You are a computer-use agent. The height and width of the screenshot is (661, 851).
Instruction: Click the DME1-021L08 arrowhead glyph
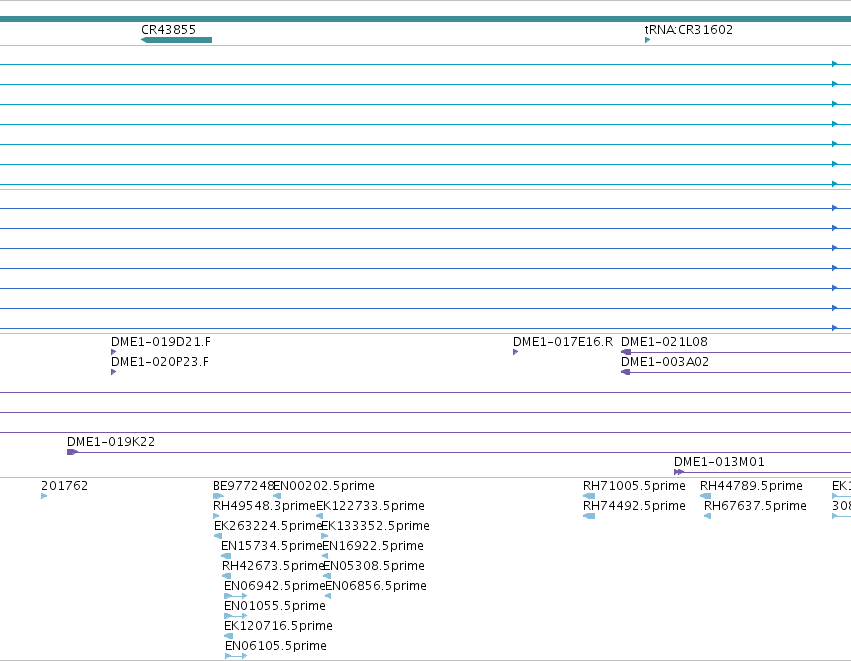626,352
